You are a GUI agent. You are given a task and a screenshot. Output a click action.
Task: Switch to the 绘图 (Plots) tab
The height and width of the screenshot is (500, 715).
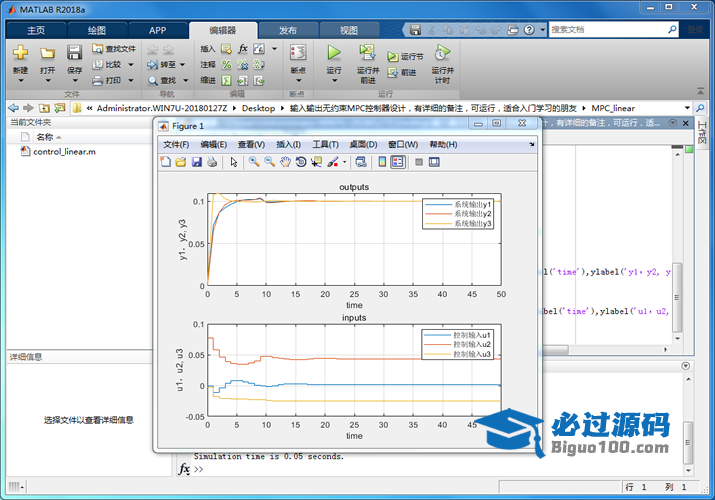click(x=97, y=30)
